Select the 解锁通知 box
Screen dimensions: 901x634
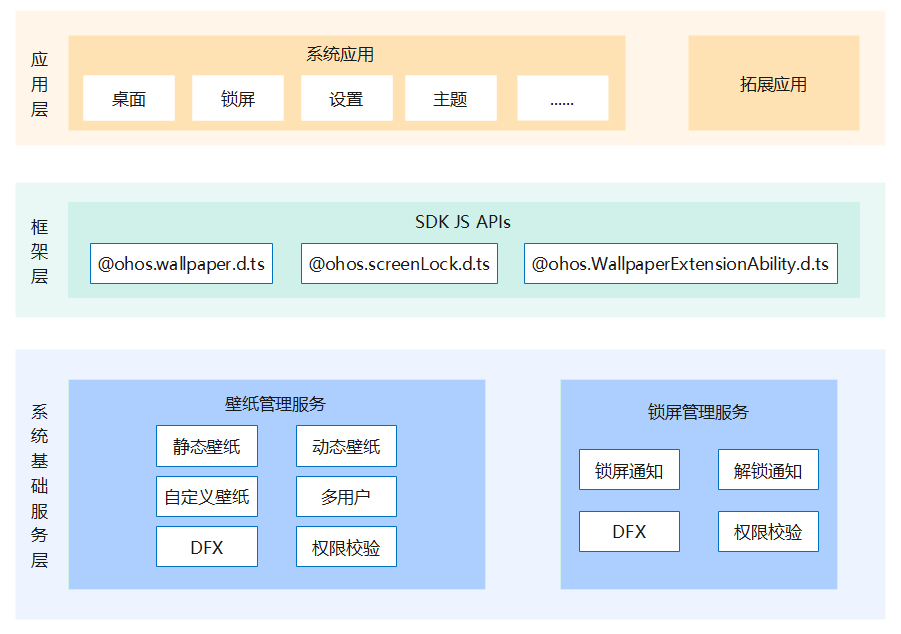(768, 470)
